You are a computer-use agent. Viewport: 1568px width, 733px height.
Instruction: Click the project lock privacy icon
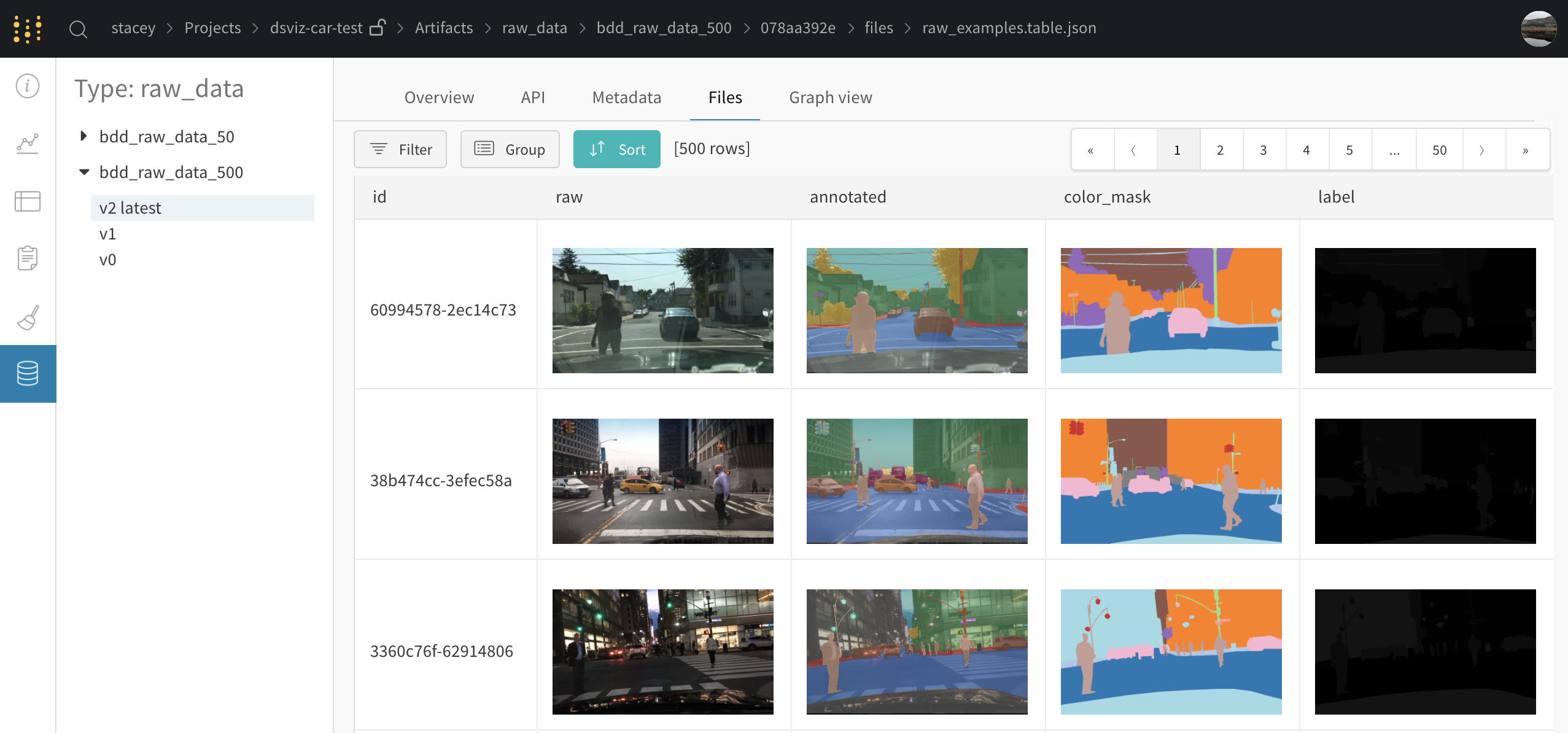pos(378,28)
